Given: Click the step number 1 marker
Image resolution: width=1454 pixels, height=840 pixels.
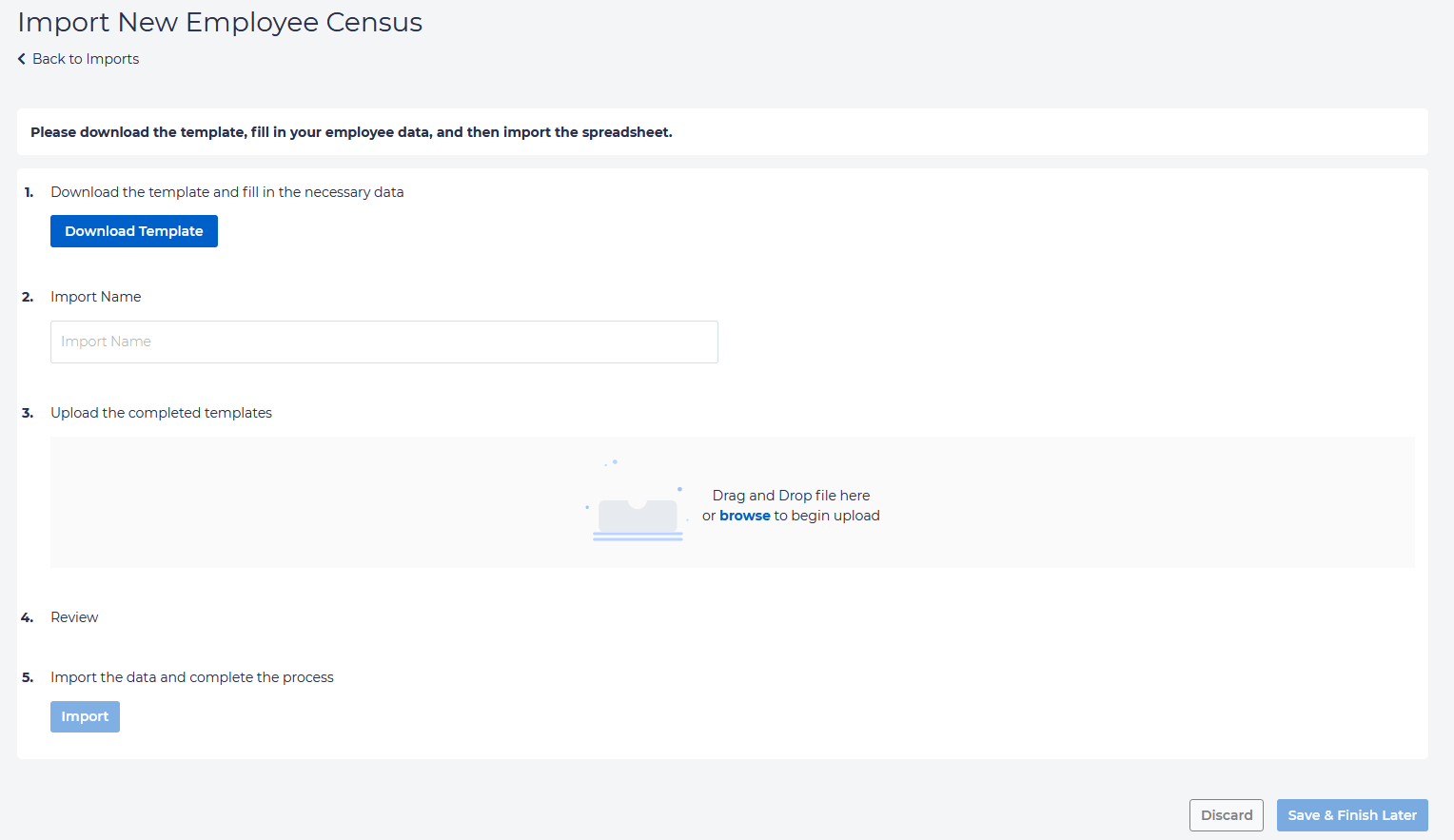Looking at the screenshot, I should tap(29, 192).
